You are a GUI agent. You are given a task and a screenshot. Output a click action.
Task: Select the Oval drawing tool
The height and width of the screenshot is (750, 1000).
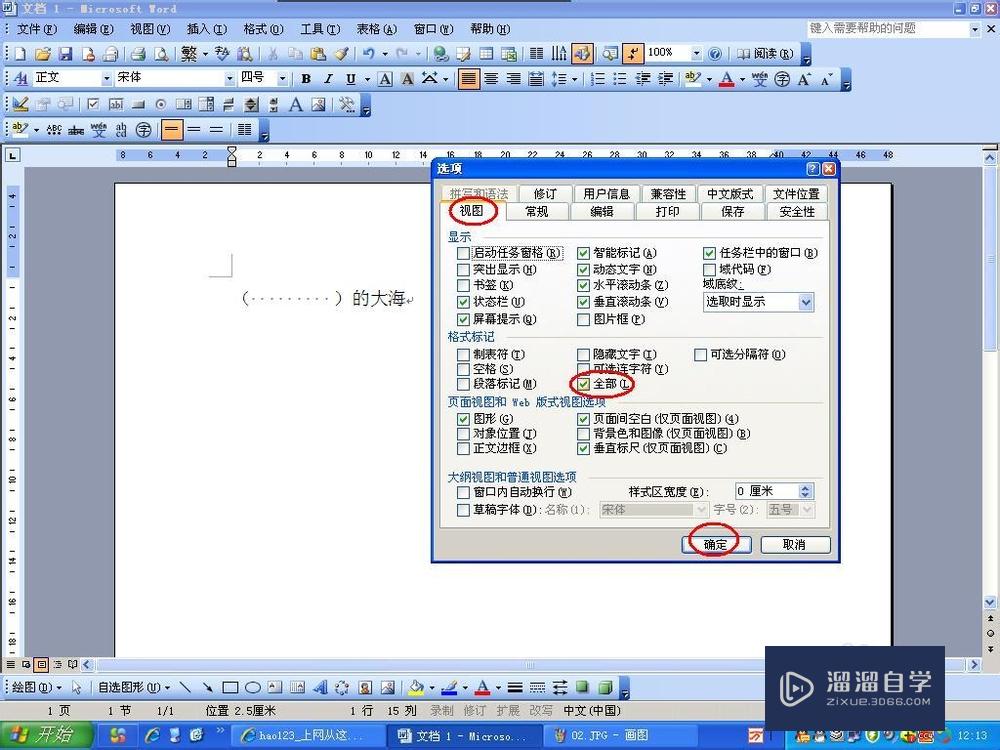click(x=253, y=688)
